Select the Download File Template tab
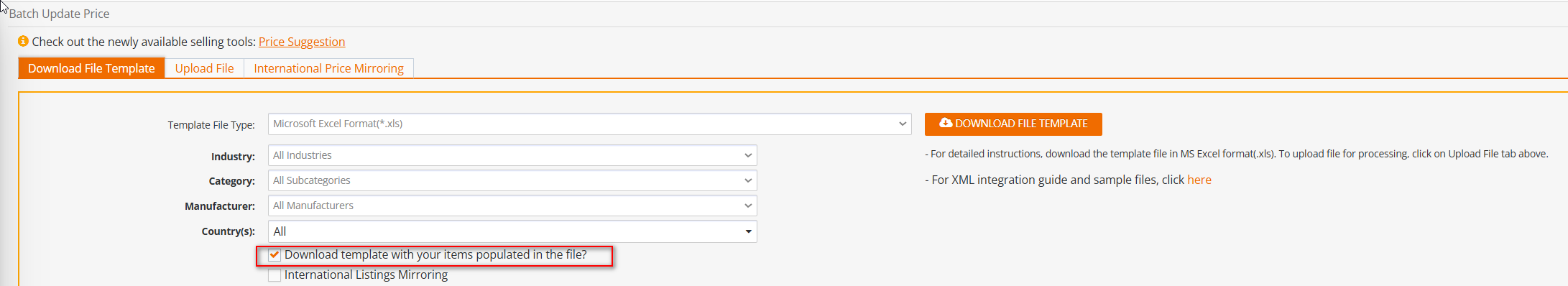 click(91, 68)
